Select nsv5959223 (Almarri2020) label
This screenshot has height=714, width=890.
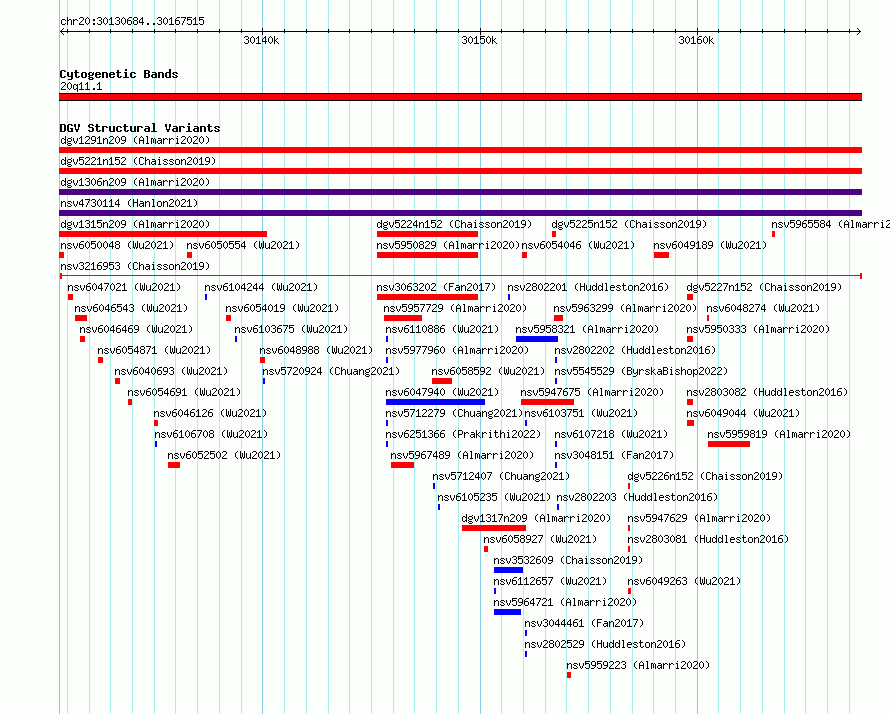pyautogui.click(x=638, y=665)
